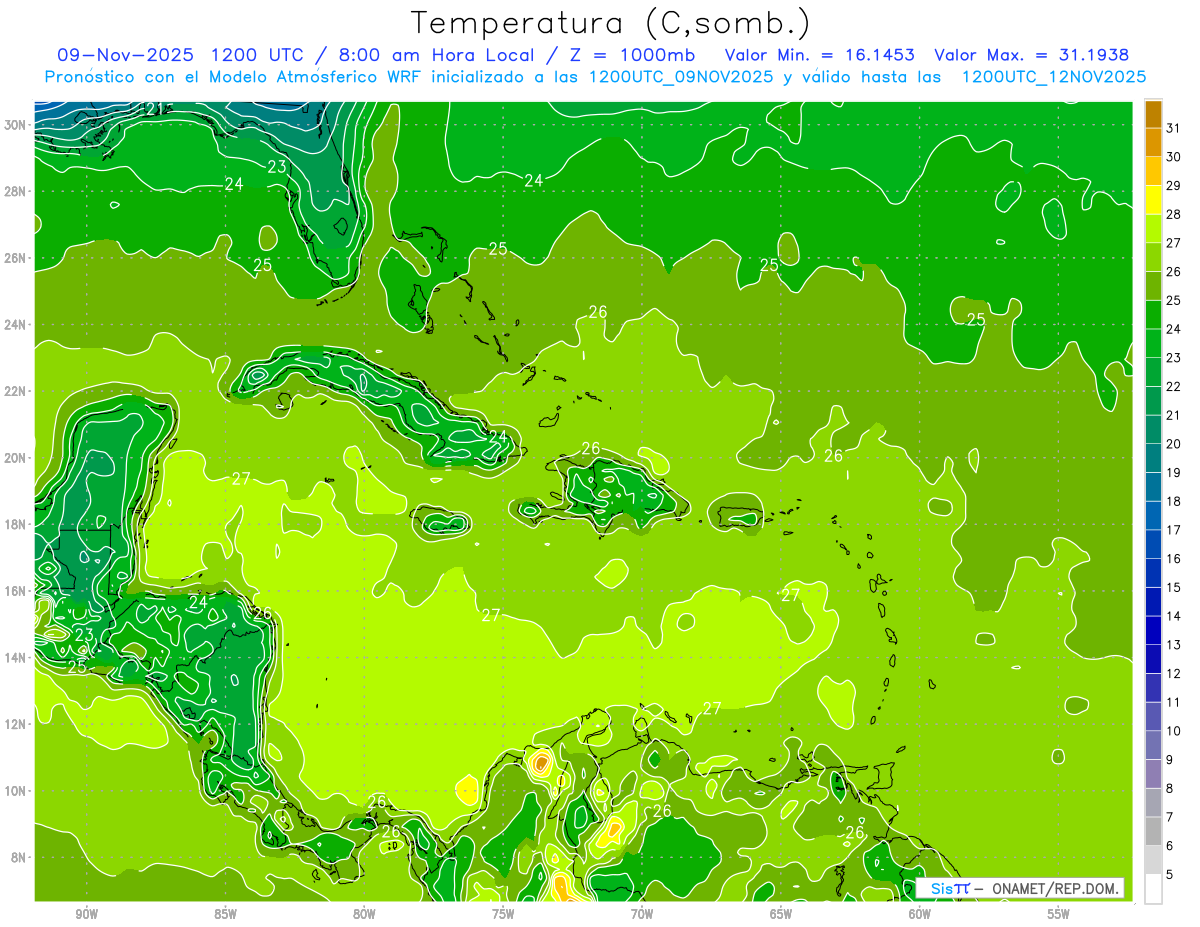Select the color legend value 27
The image size is (1200, 927).
tap(1174, 243)
